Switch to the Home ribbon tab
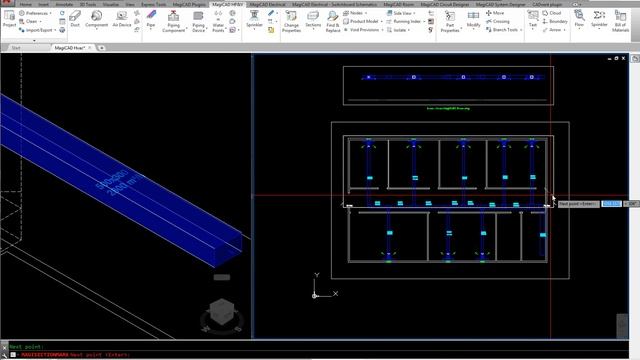Screen dimensions: 640x360 [x=26, y=4]
